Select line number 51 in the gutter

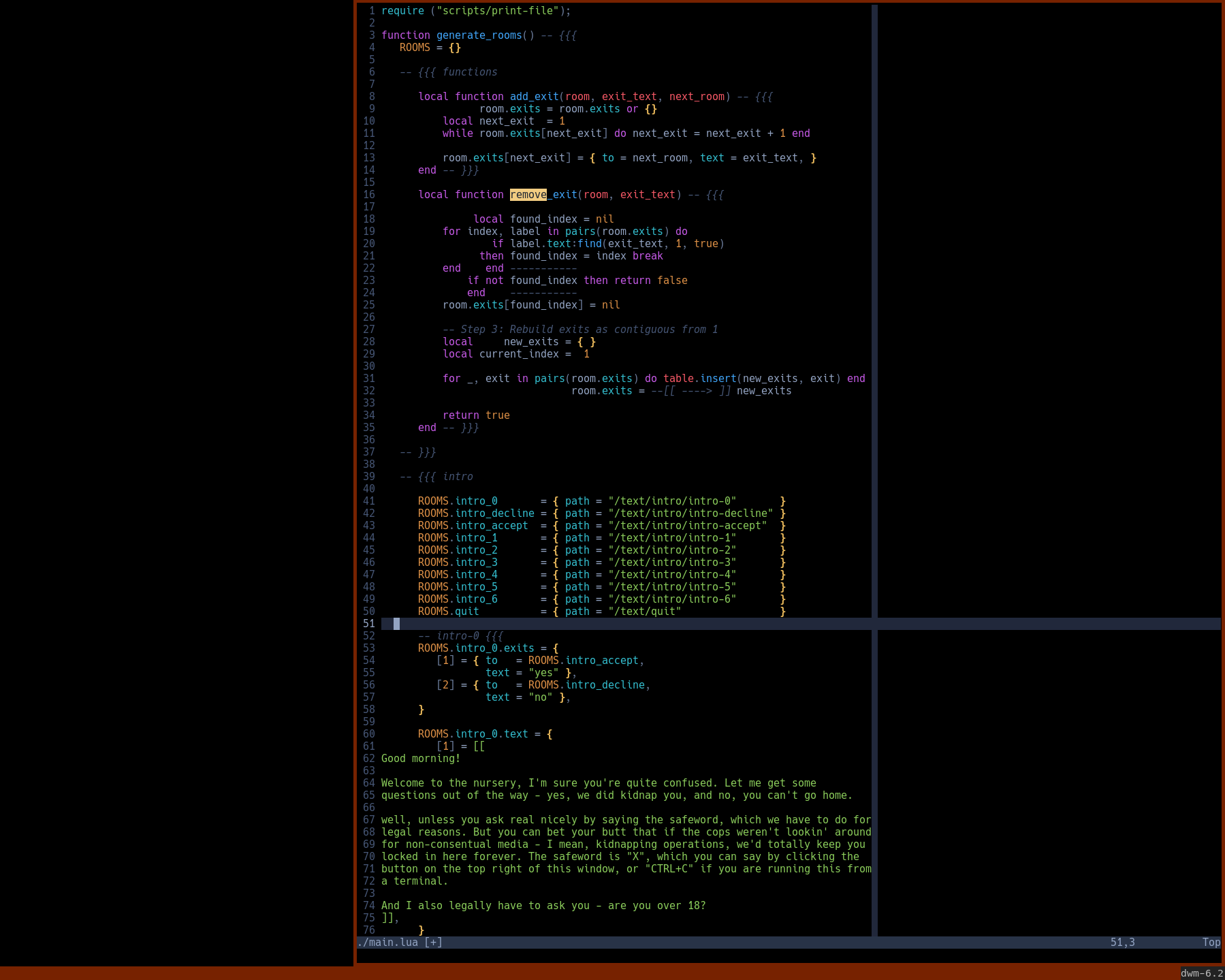pyautogui.click(x=368, y=623)
